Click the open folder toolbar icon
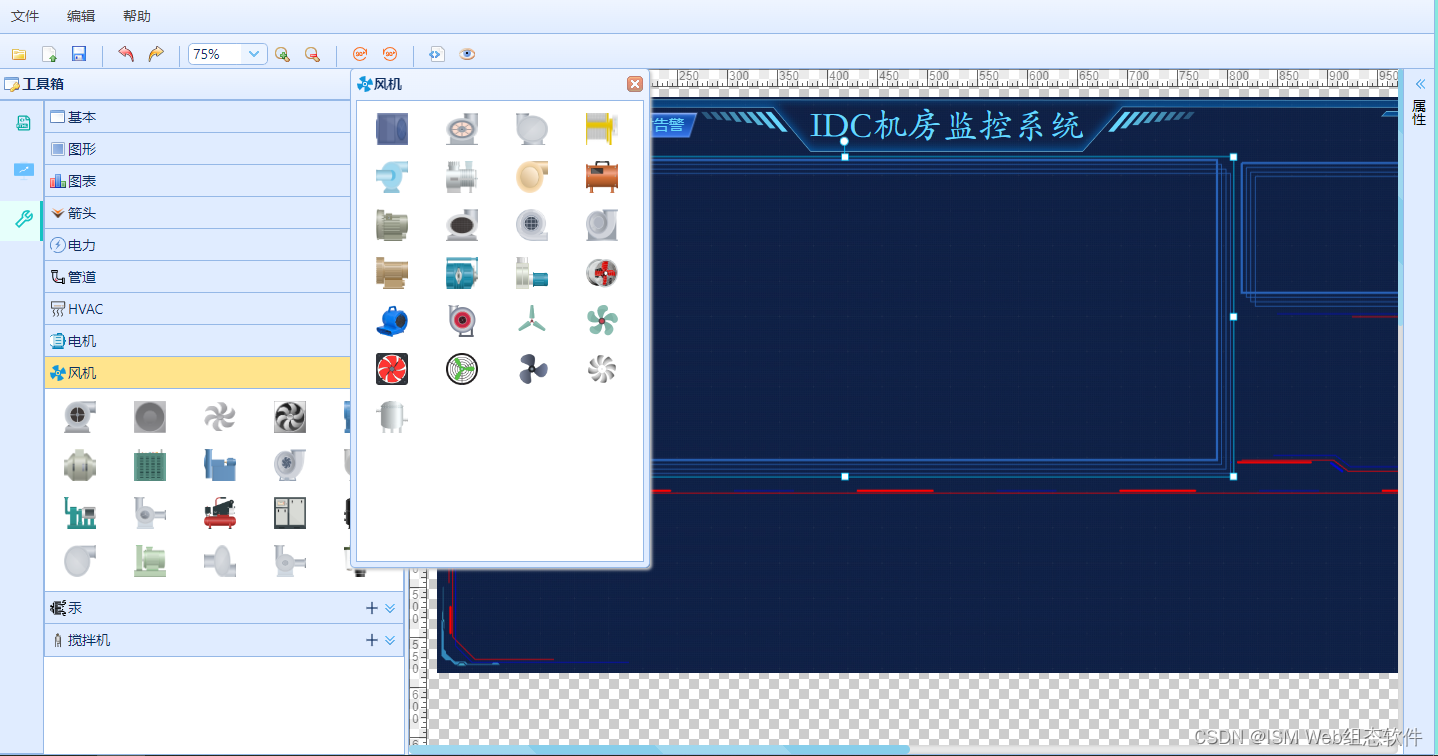 [x=18, y=54]
